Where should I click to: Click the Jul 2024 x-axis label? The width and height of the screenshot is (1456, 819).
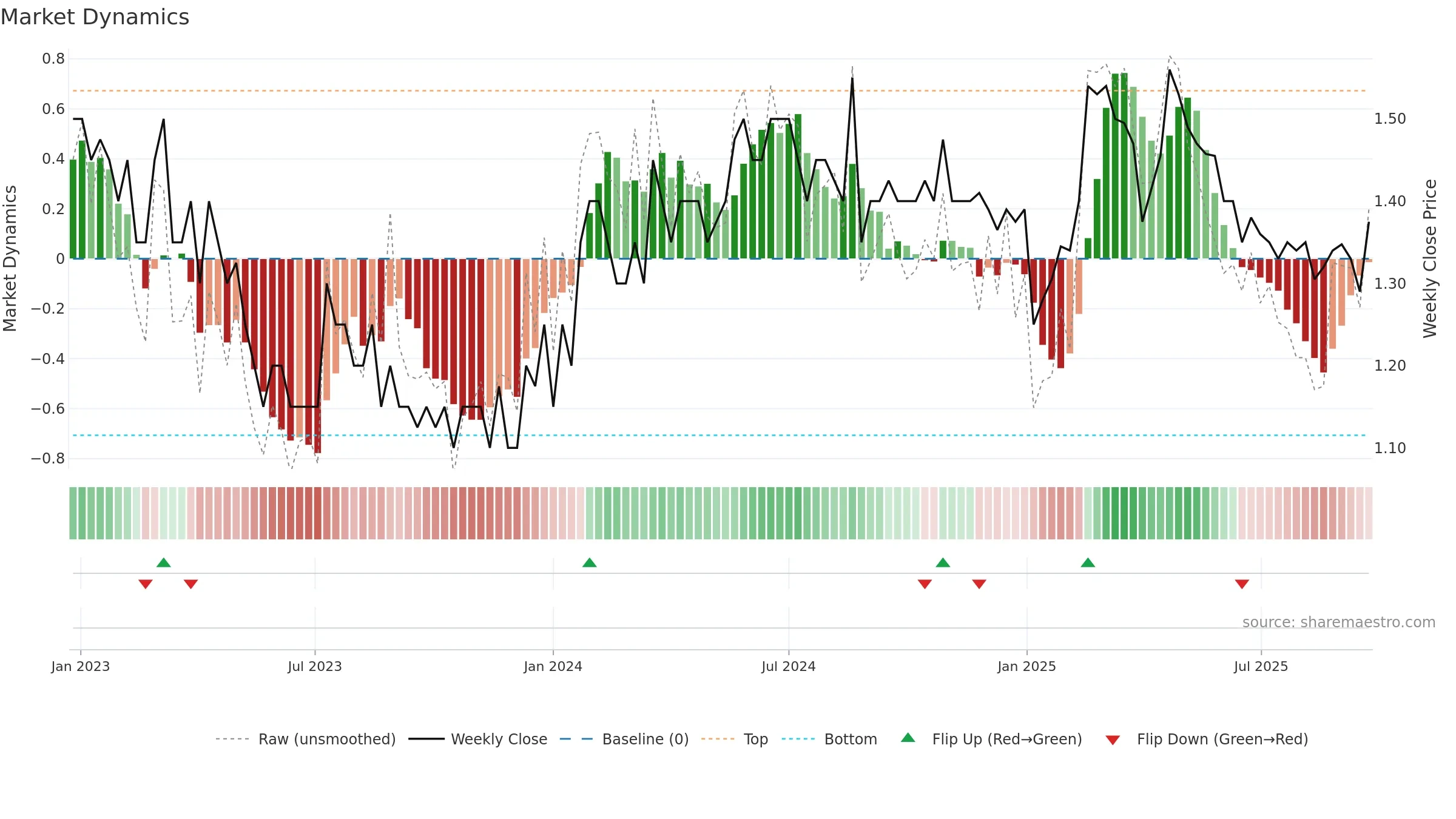point(789,666)
